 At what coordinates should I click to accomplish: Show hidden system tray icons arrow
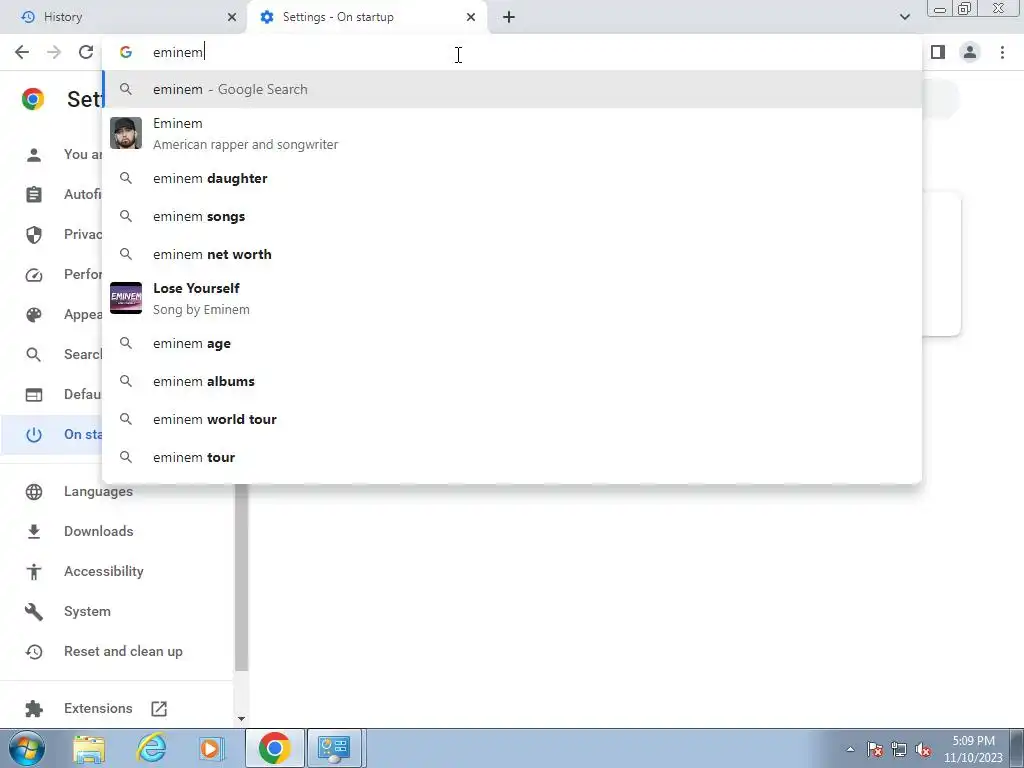pyautogui.click(x=850, y=750)
